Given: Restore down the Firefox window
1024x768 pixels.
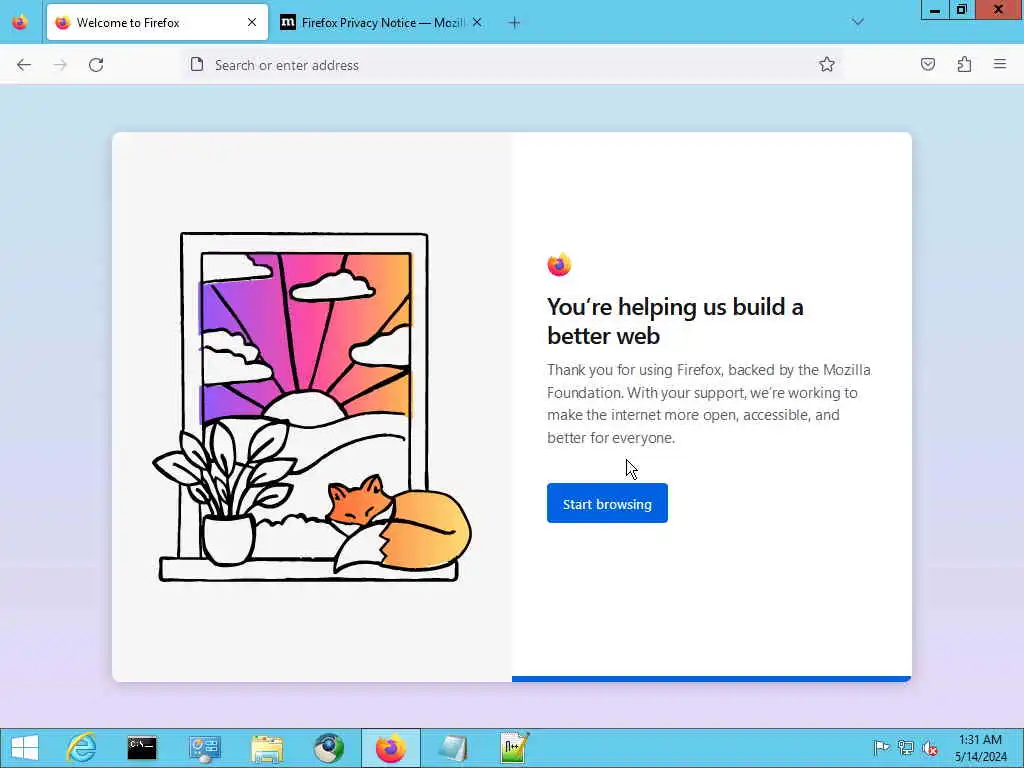Looking at the screenshot, I should click(x=961, y=10).
